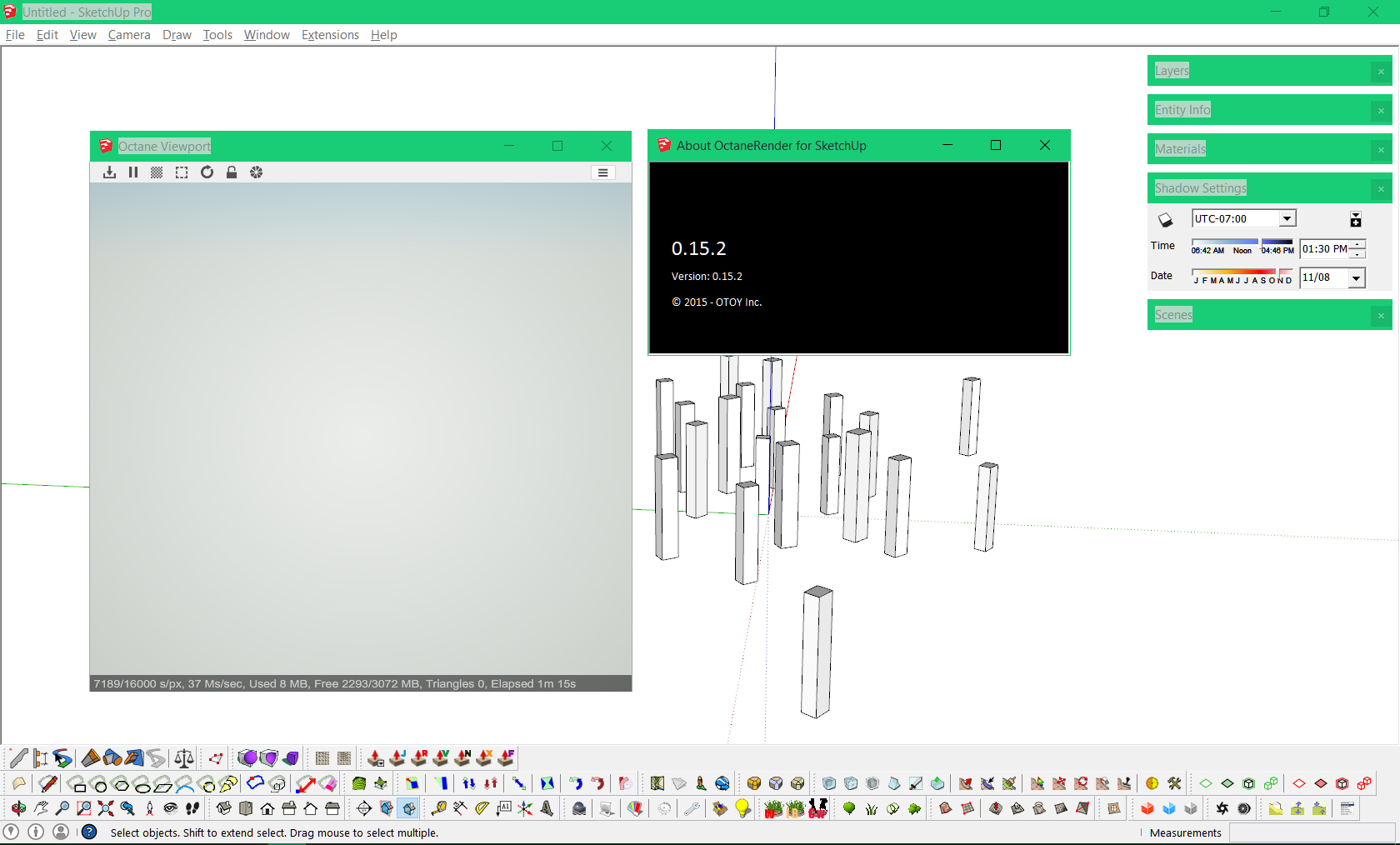The width and height of the screenshot is (1400, 845).
Task: Click the 01:30 PM time field
Action: pyautogui.click(x=1325, y=249)
